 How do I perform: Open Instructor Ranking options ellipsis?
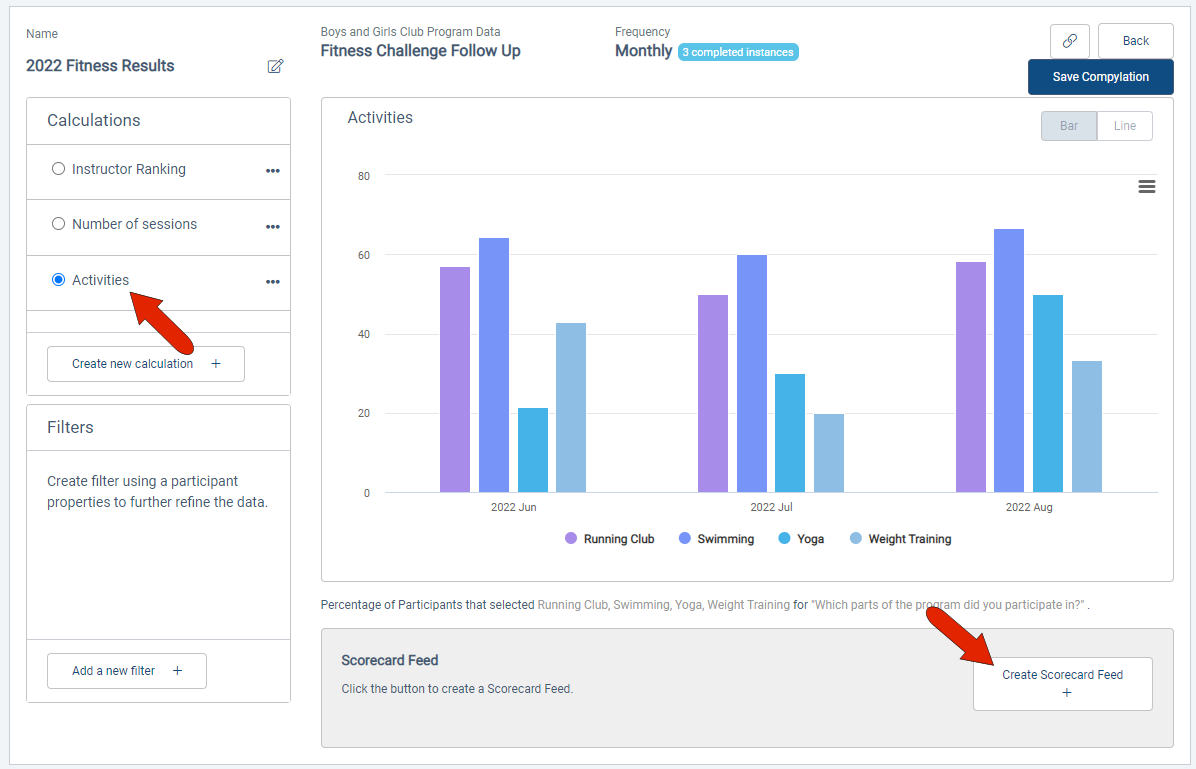[272, 171]
